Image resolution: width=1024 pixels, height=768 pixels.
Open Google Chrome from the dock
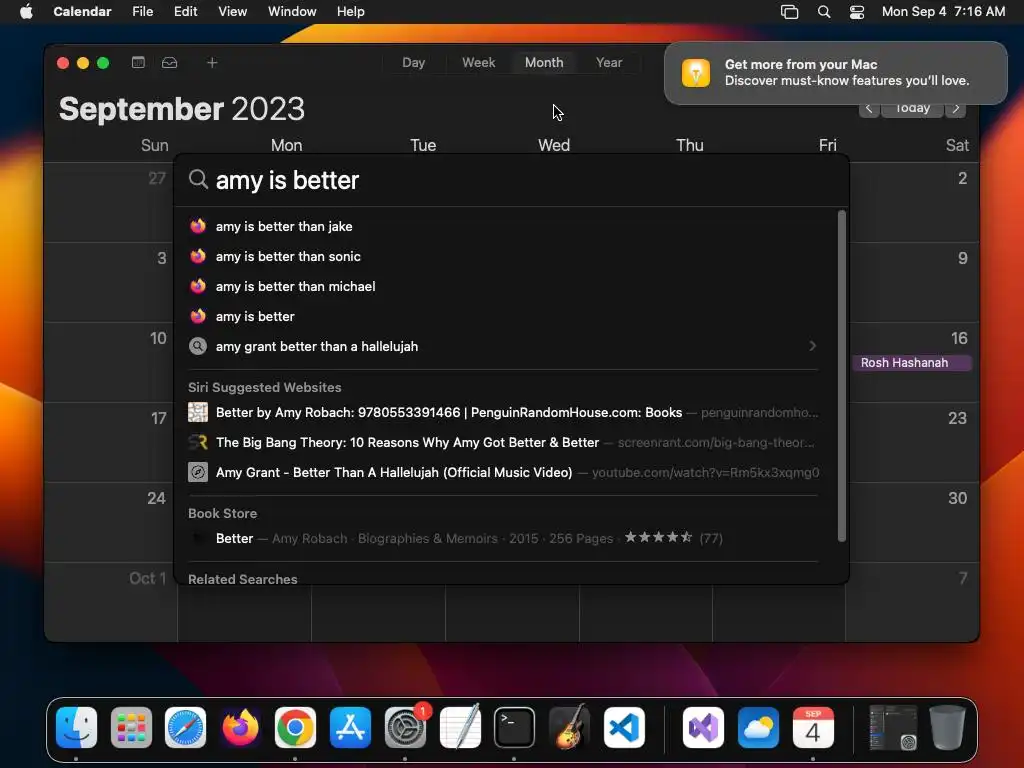coord(295,727)
